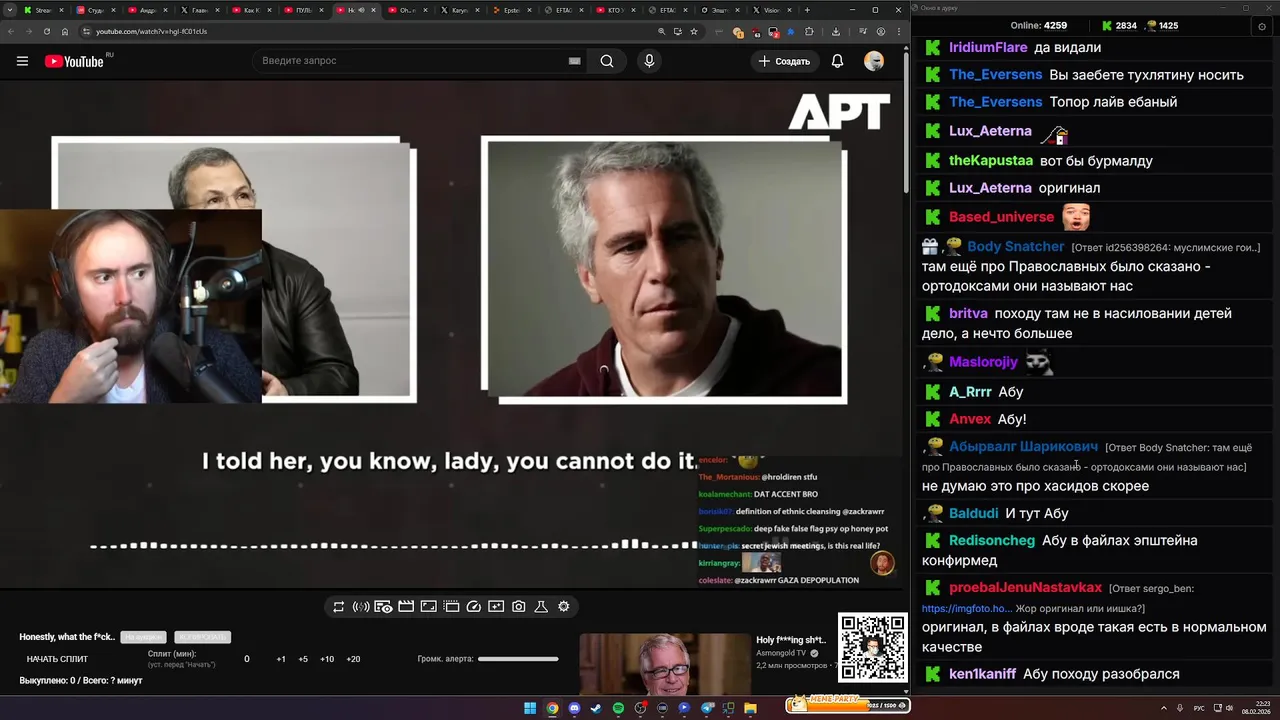The width and height of the screenshot is (1280, 720).
Task: Open Spotify from the taskbar
Action: tap(618, 708)
